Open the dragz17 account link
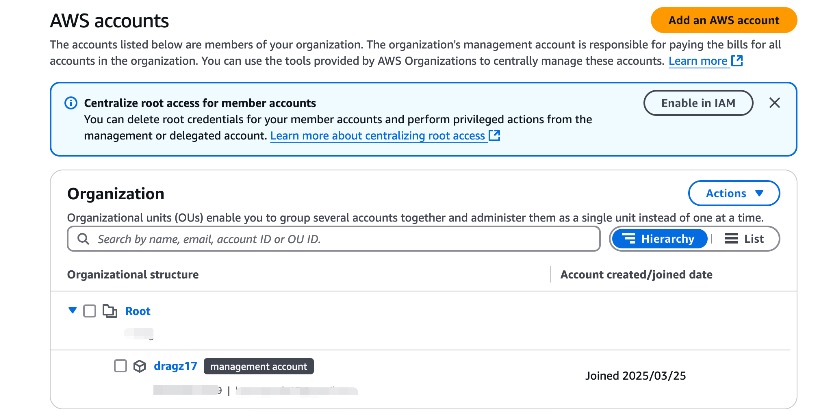Screen dimensions: 815x412 [x=175, y=366]
